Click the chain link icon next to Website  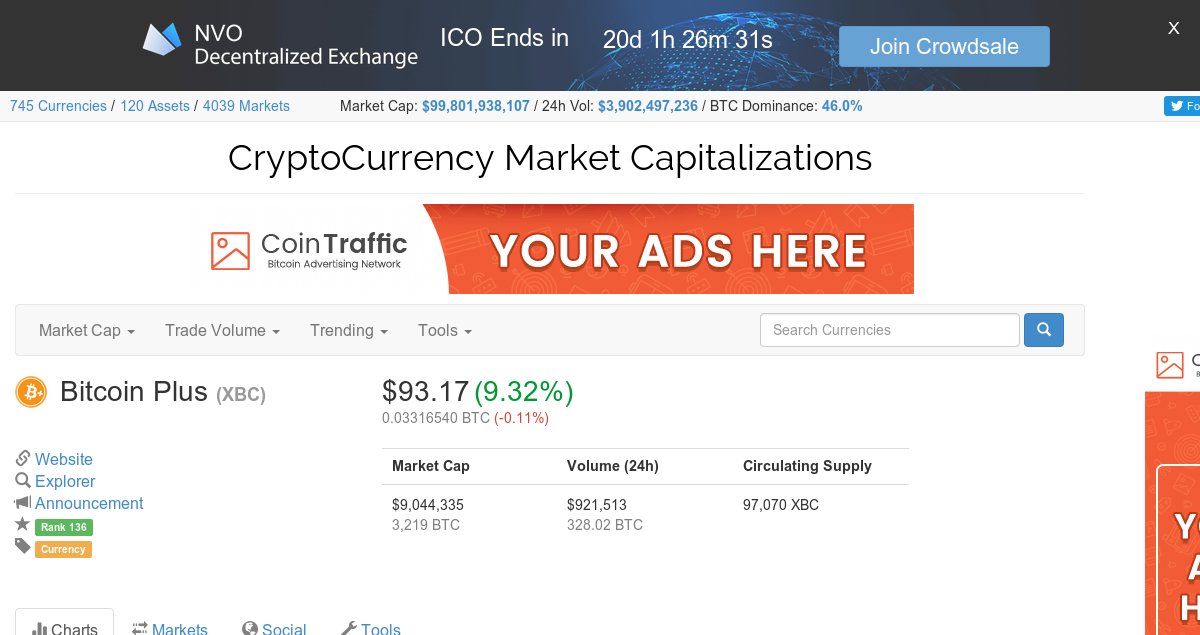point(23,459)
